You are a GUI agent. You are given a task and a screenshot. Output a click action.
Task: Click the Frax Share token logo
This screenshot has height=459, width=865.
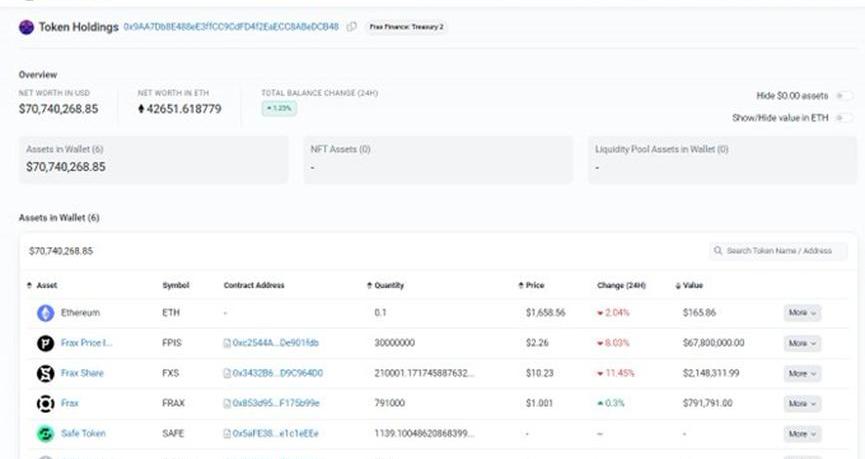[x=45, y=373]
